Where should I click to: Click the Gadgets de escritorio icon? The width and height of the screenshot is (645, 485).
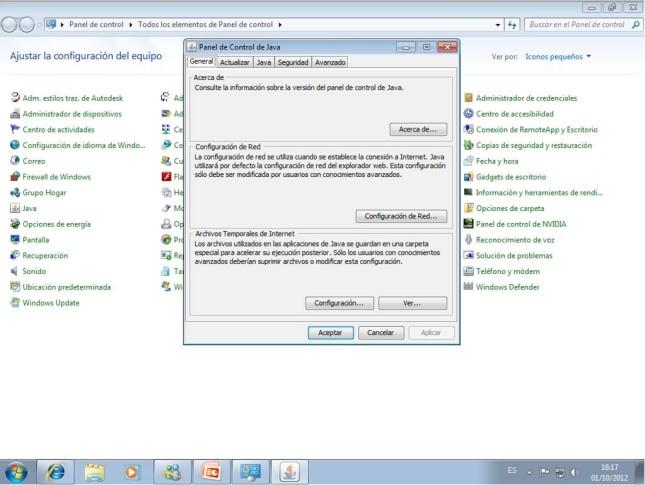click(469, 176)
